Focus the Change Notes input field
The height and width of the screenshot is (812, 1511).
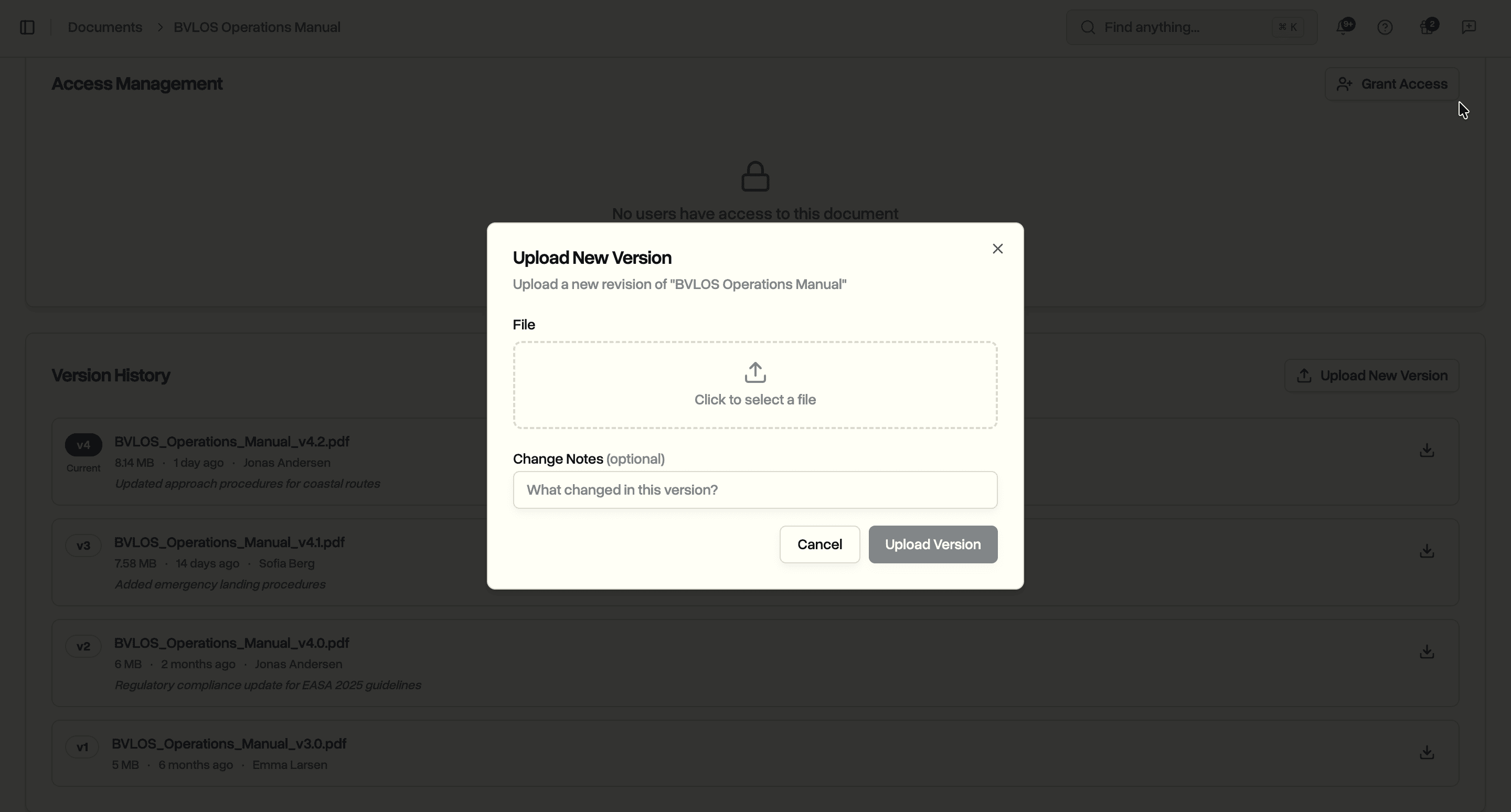[x=754, y=489]
